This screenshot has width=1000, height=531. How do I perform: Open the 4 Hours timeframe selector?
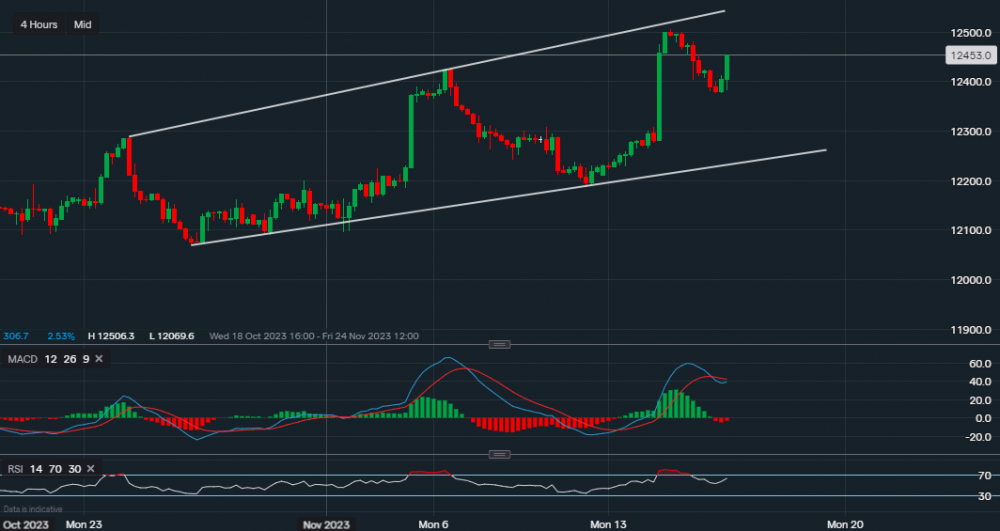(x=39, y=24)
